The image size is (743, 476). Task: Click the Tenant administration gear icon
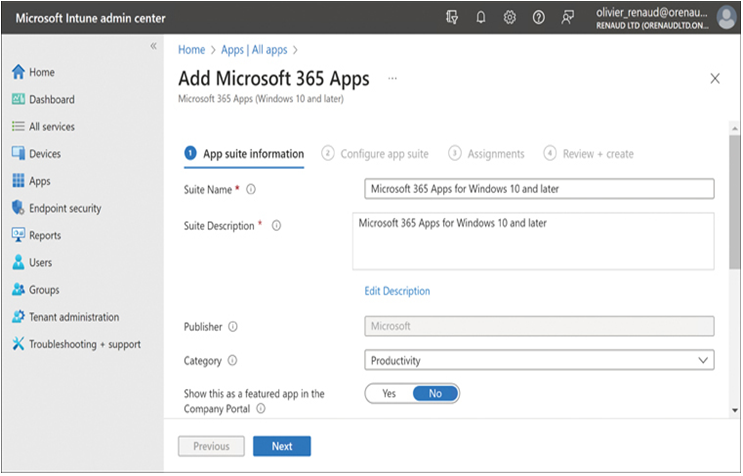coord(18,316)
